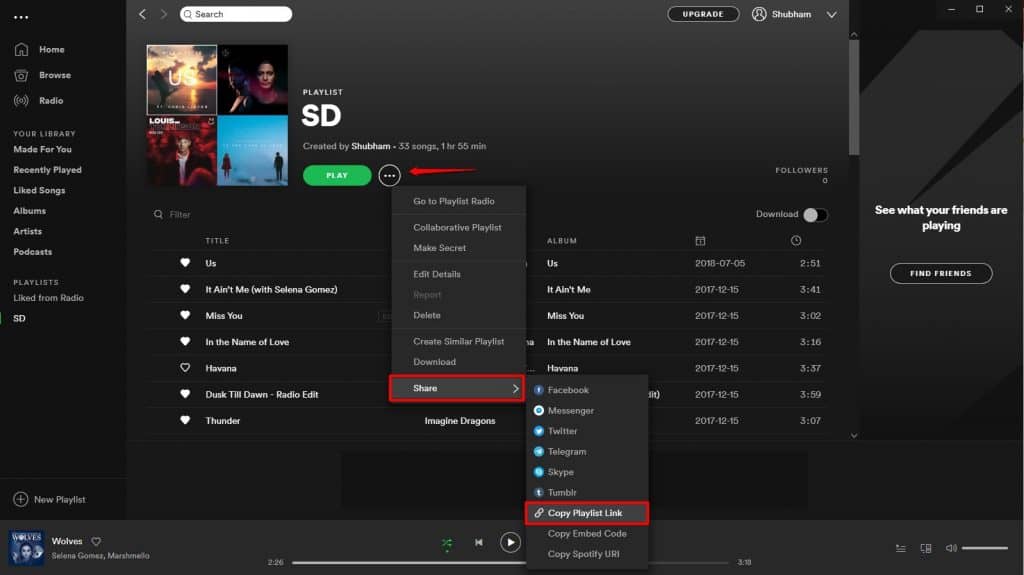Unlike the song Miss You
Image resolution: width=1024 pixels, height=575 pixels.
tap(185, 315)
